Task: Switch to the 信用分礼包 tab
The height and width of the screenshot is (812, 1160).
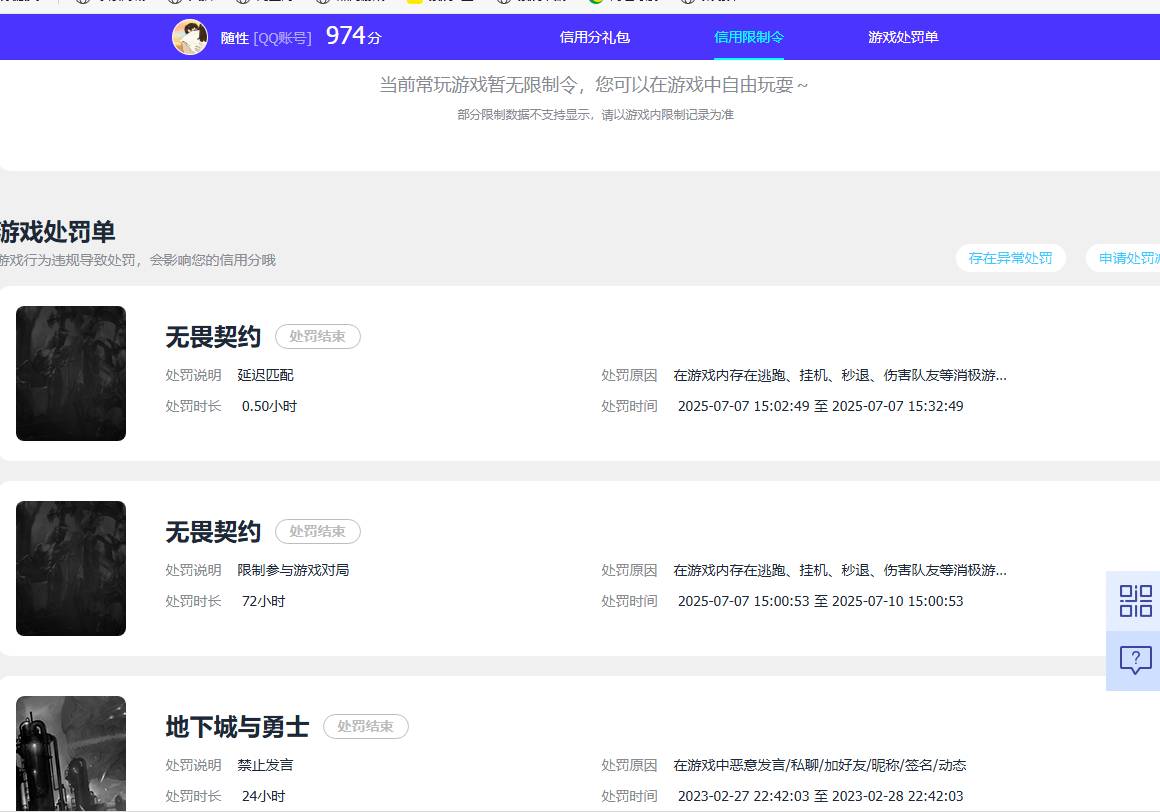Action: pyautogui.click(x=594, y=37)
